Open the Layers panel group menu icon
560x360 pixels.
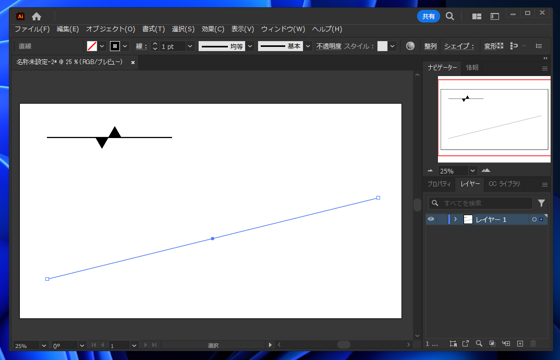(x=545, y=185)
